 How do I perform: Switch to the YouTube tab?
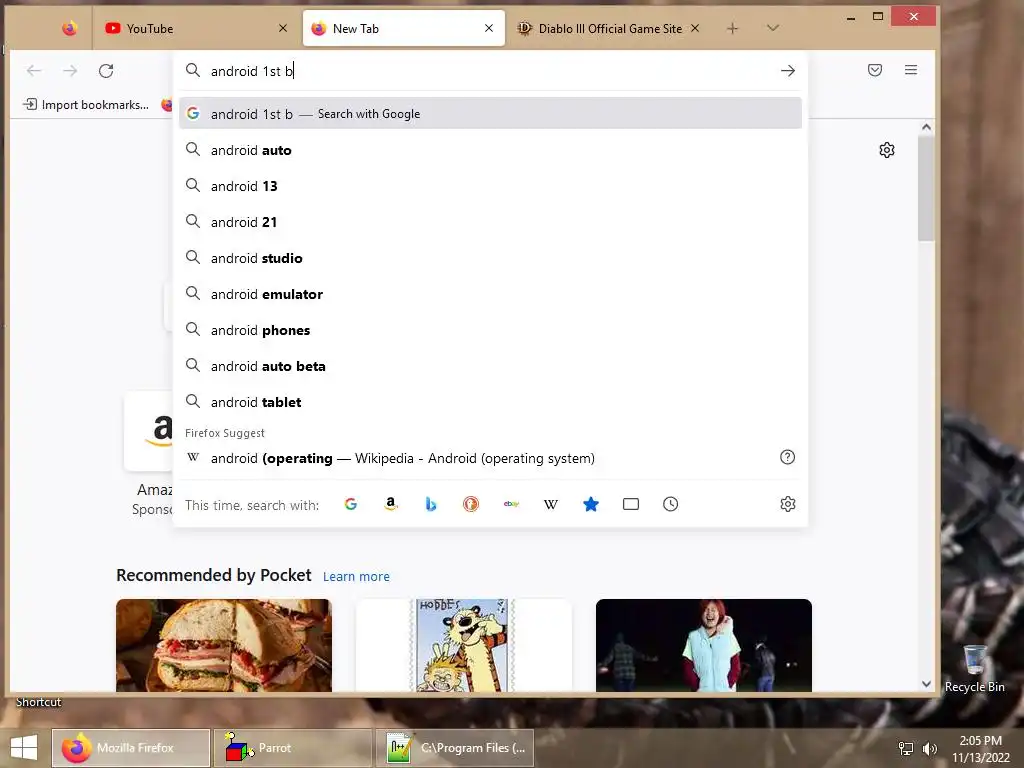[x=196, y=29]
